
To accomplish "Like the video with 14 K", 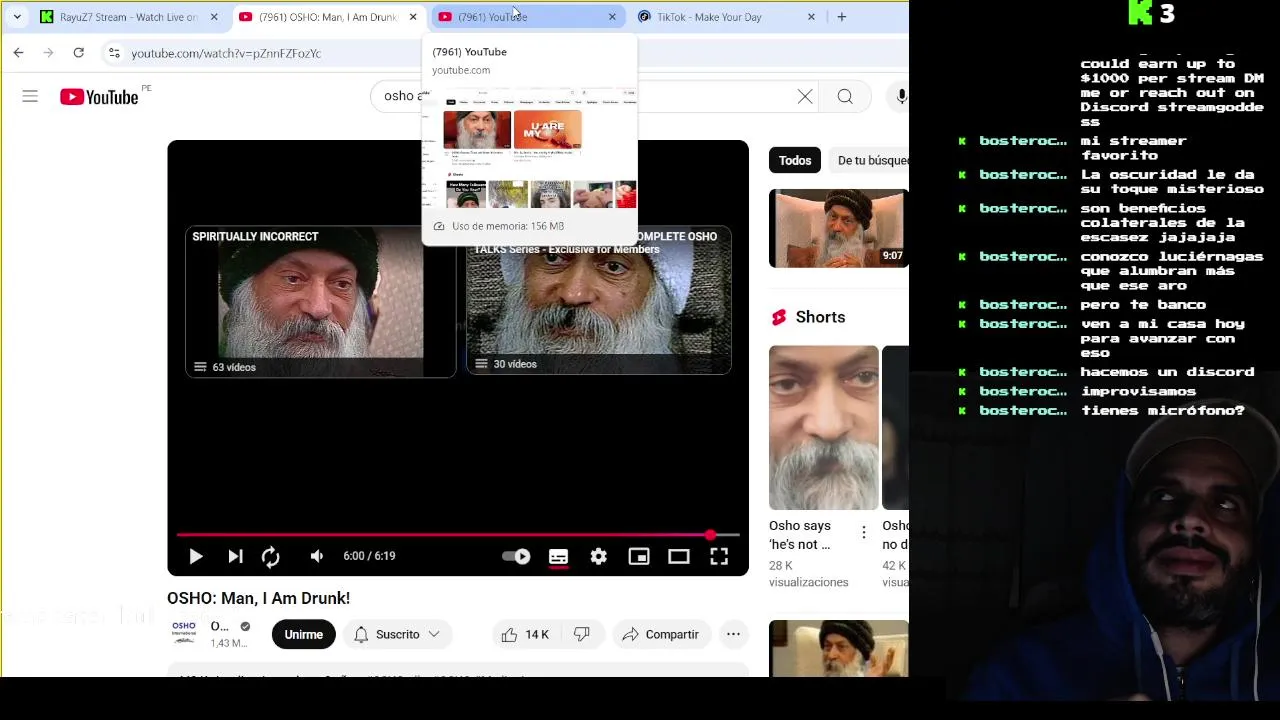I will 525,634.
